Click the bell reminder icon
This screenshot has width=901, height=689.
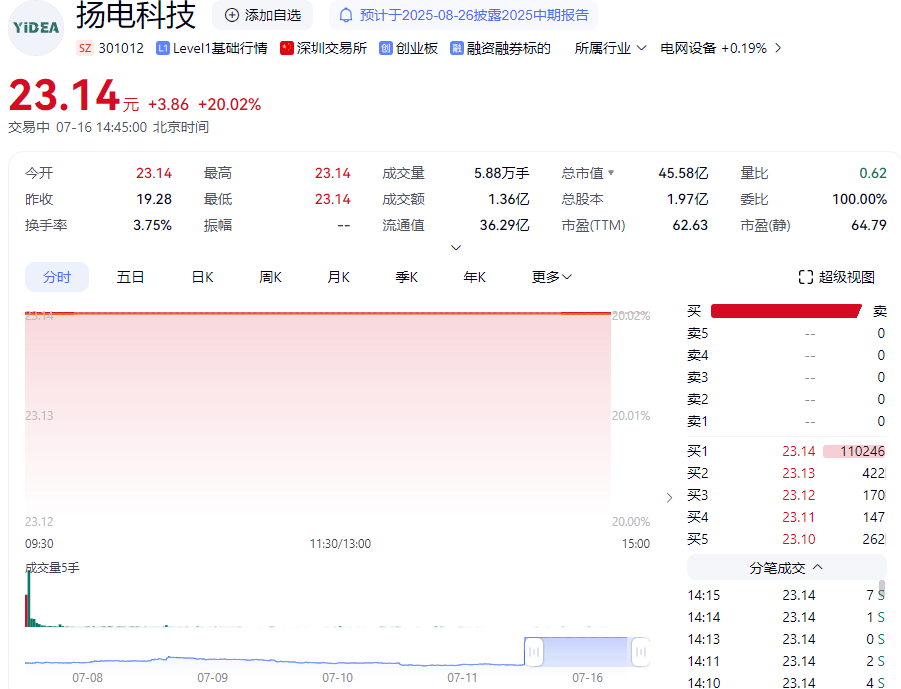(346, 16)
